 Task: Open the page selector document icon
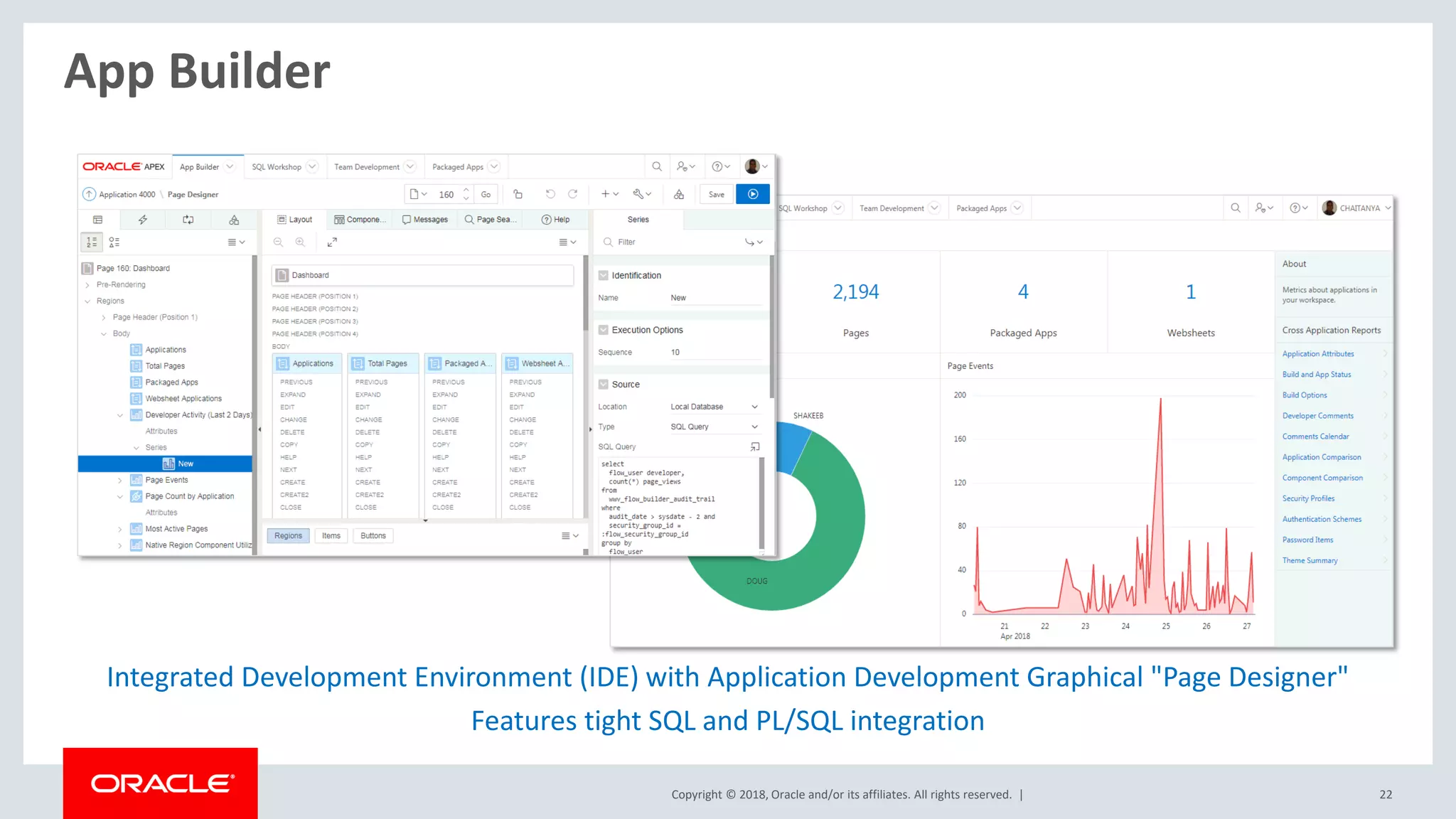coord(418,194)
